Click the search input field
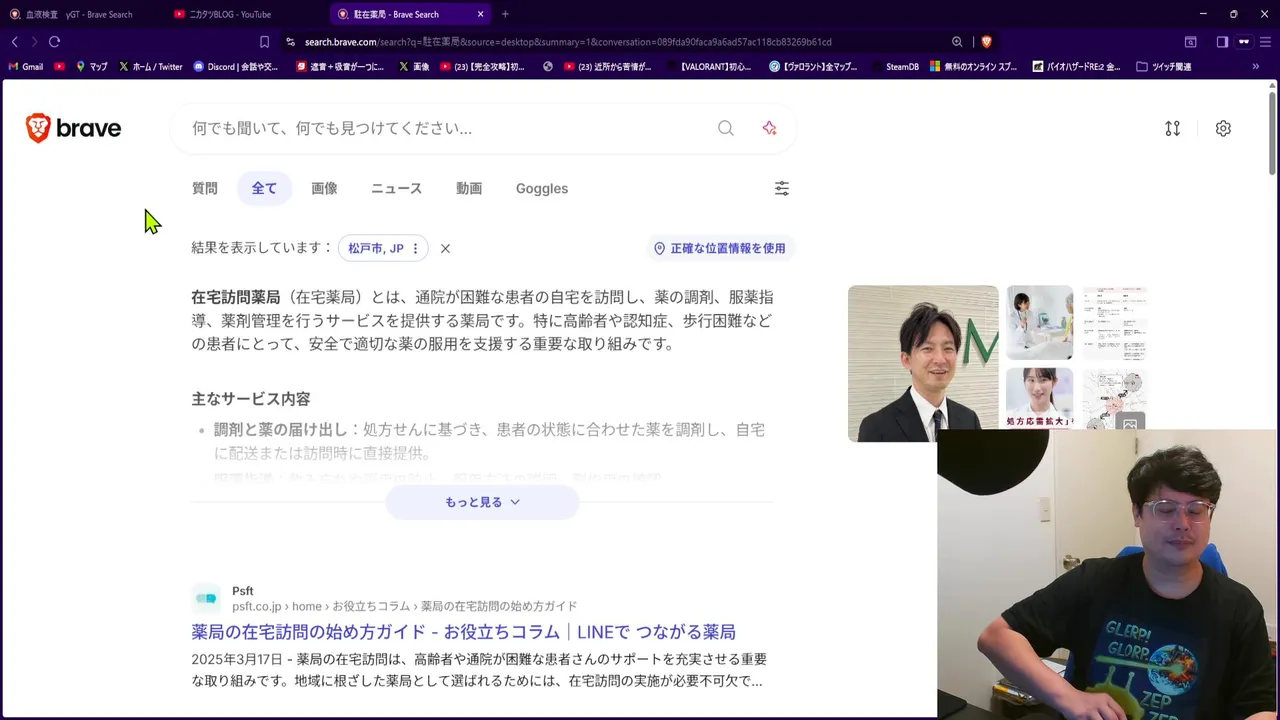Screen dimensions: 1280x720 click(x=450, y=128)
